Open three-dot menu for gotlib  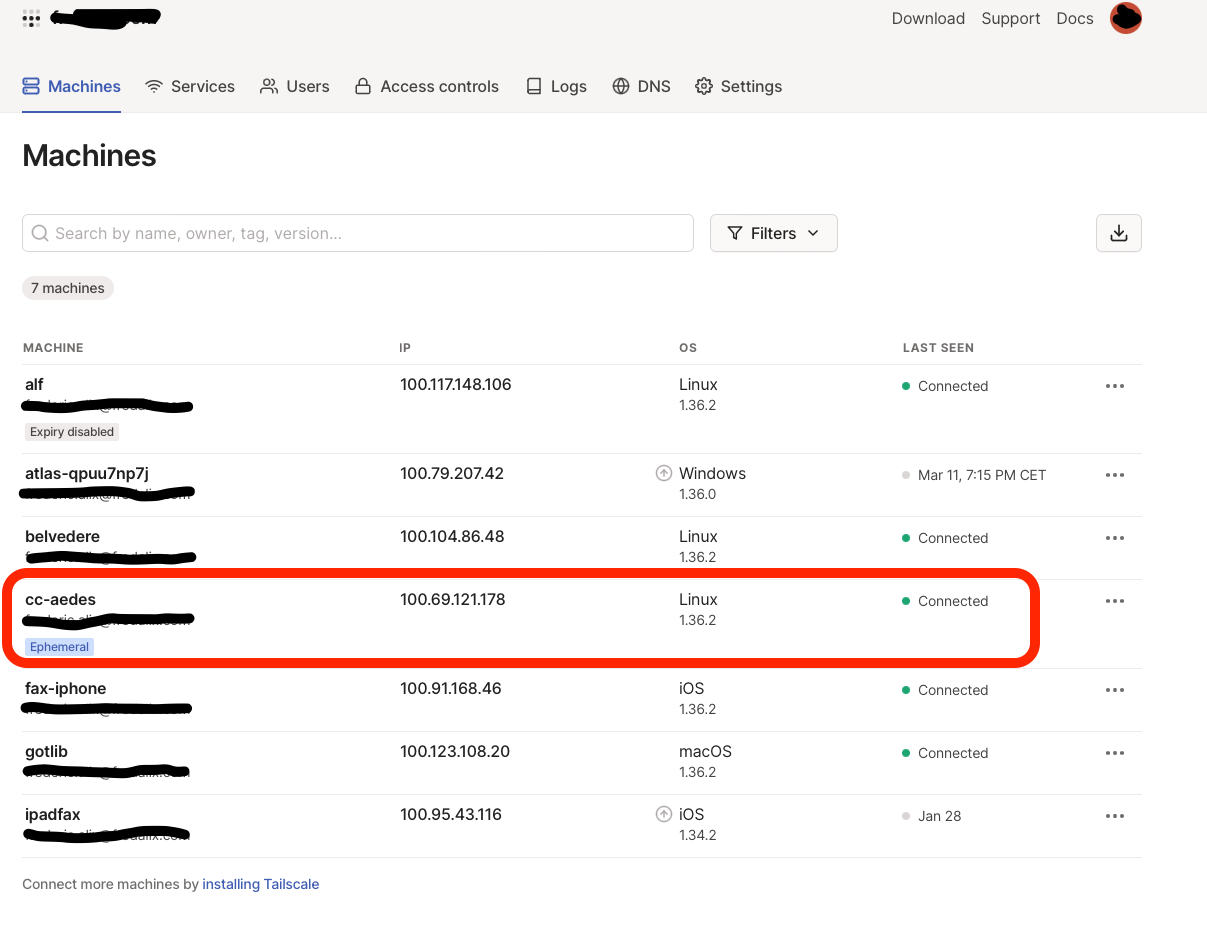pyautogui.click(x=1115, y=753)
